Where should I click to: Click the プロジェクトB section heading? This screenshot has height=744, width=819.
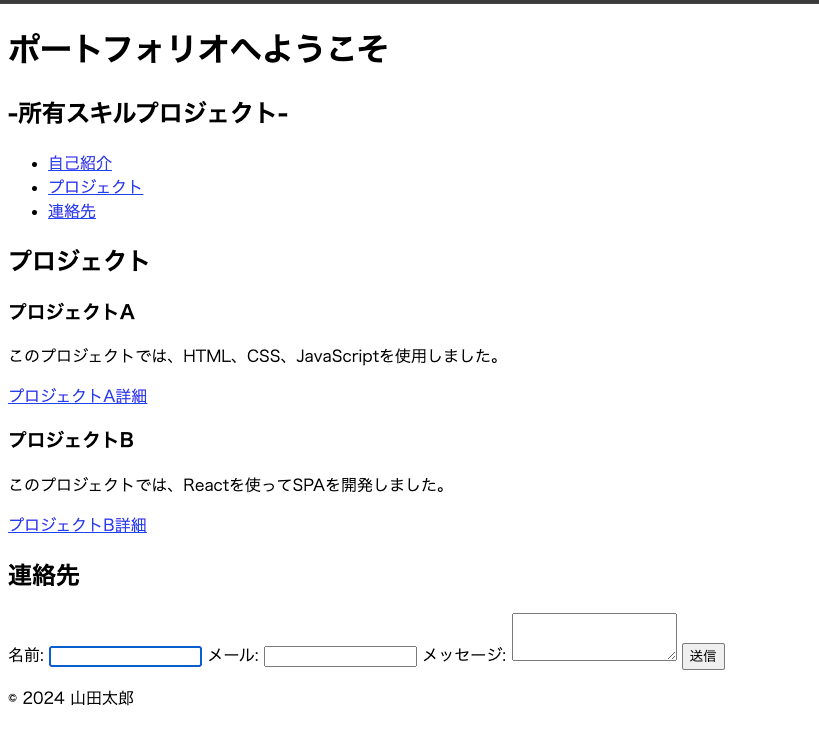[71, 441]
